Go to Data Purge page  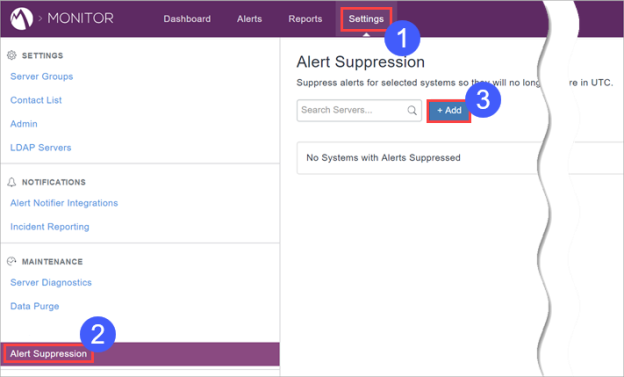tap(35, 306)
